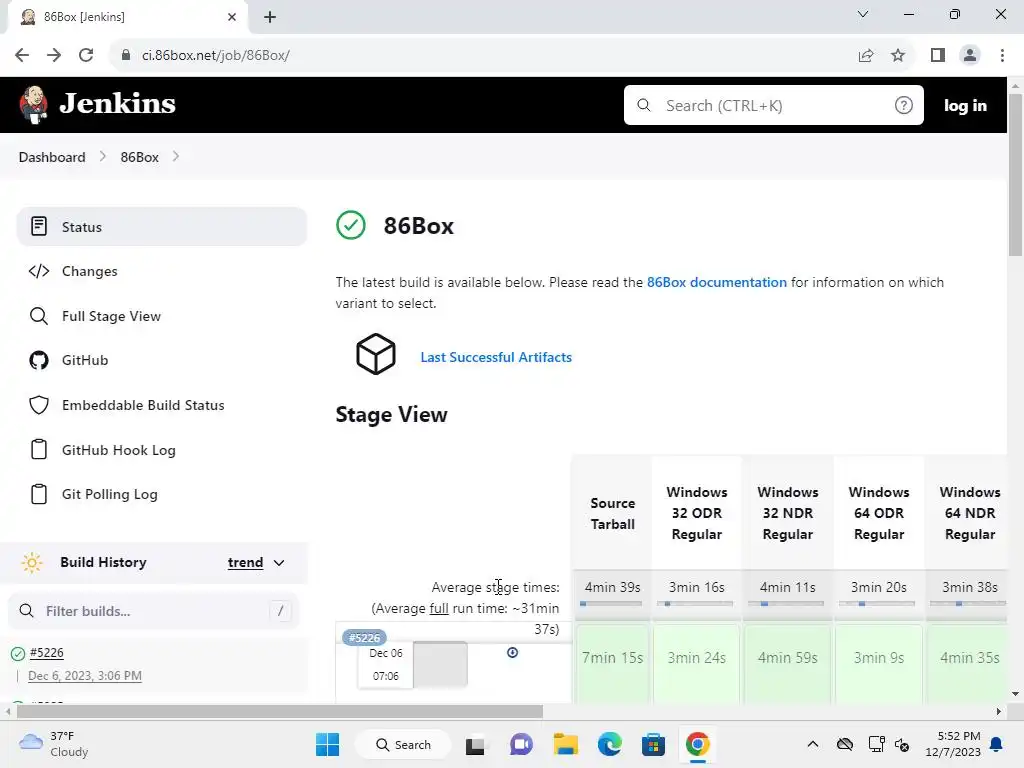
Task: Click the browser address bar URL
Action: [216, 56]
